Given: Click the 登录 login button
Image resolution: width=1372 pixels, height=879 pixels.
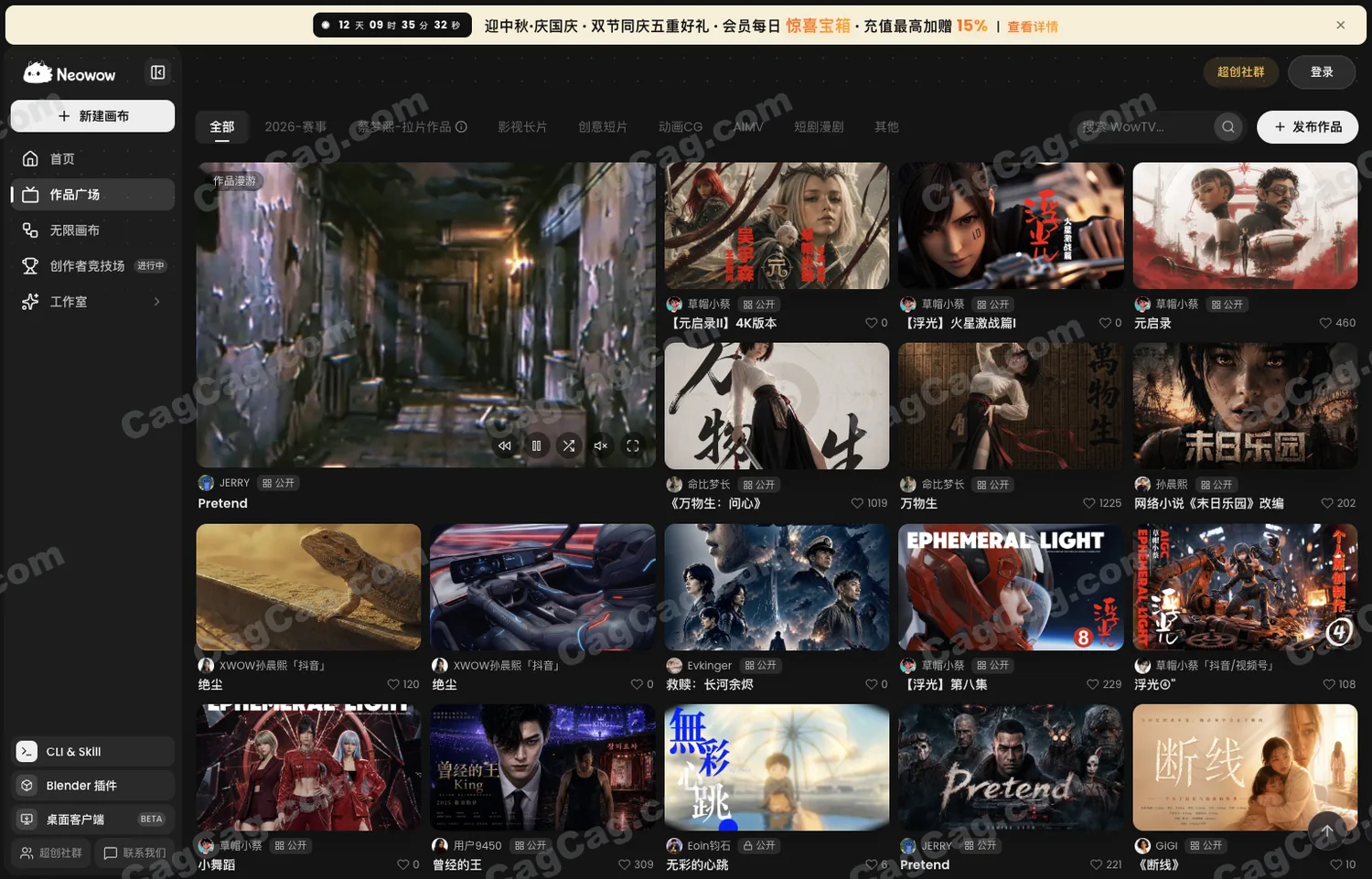Looking at the screenshot, I should pyautogui.click(x=1322, y=72).
